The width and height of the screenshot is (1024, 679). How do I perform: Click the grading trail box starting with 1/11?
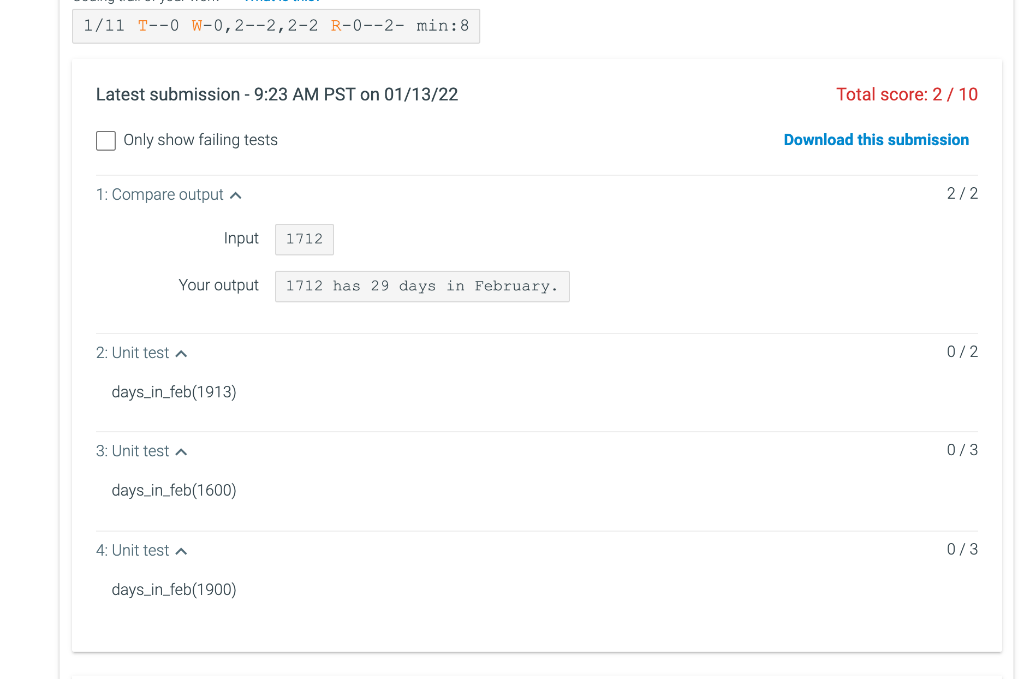click(276, 26)
